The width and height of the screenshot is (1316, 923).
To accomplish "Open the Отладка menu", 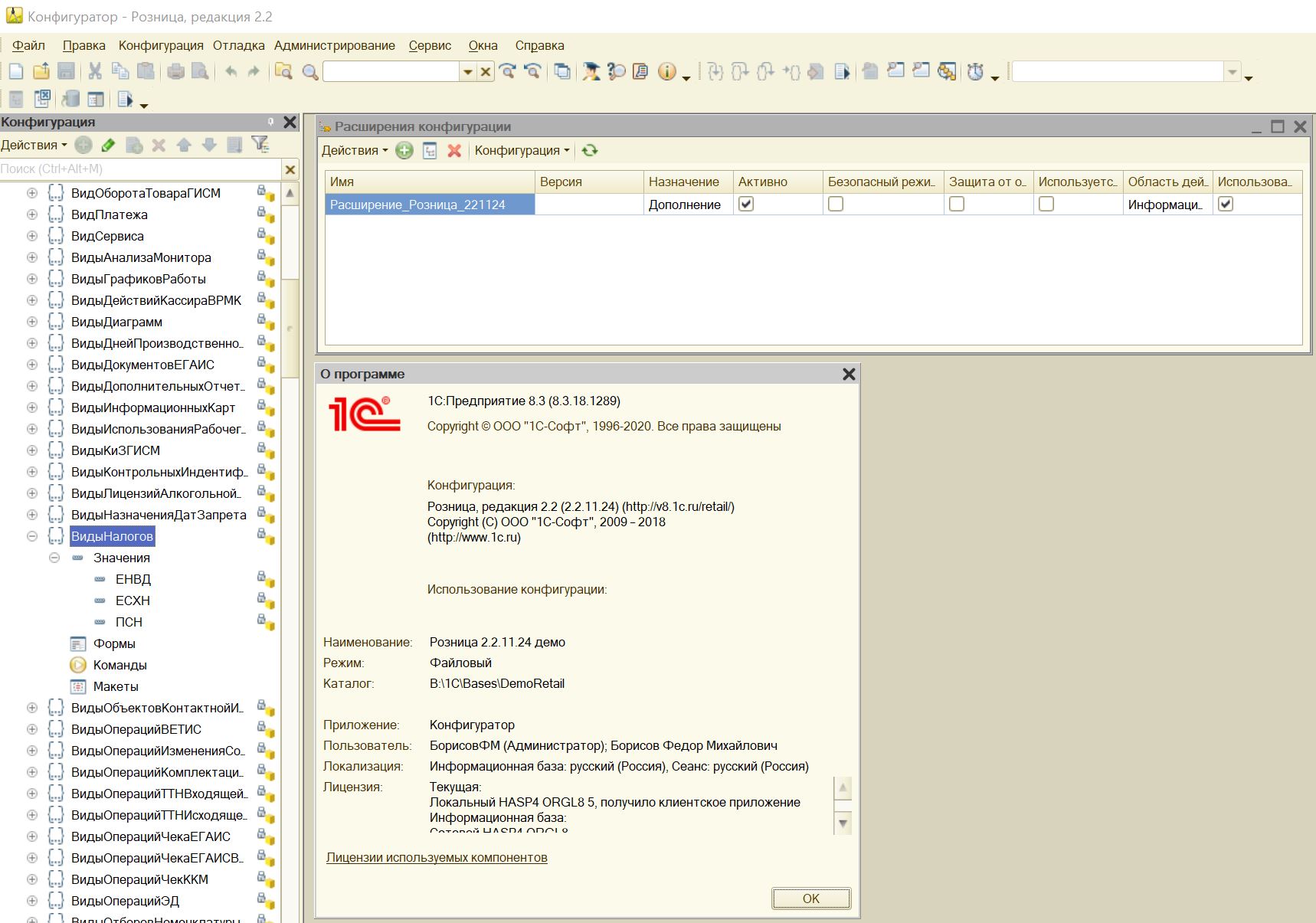I will click(239, 46).
